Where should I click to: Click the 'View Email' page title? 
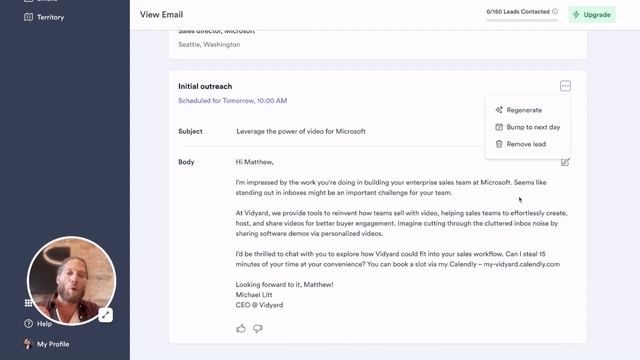pos(162,15)
